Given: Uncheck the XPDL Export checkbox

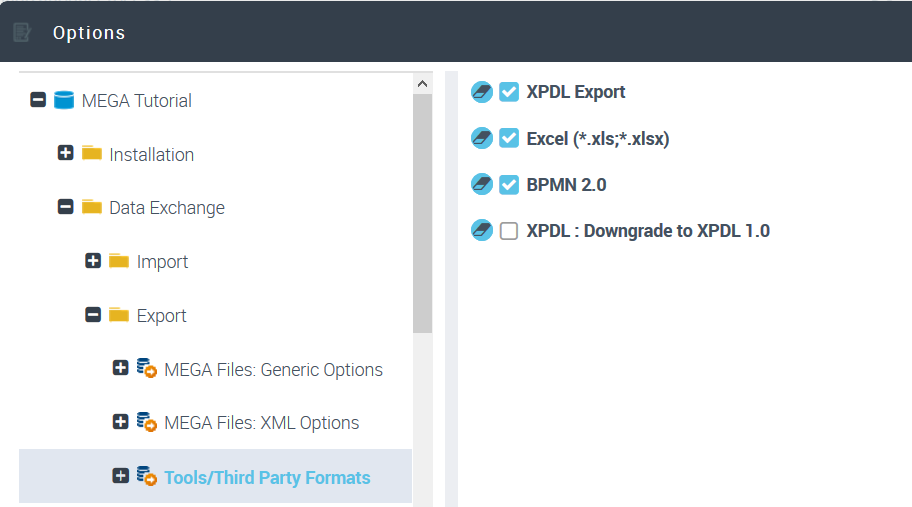Looking at the screenshot, I should [x=509, y=92].
